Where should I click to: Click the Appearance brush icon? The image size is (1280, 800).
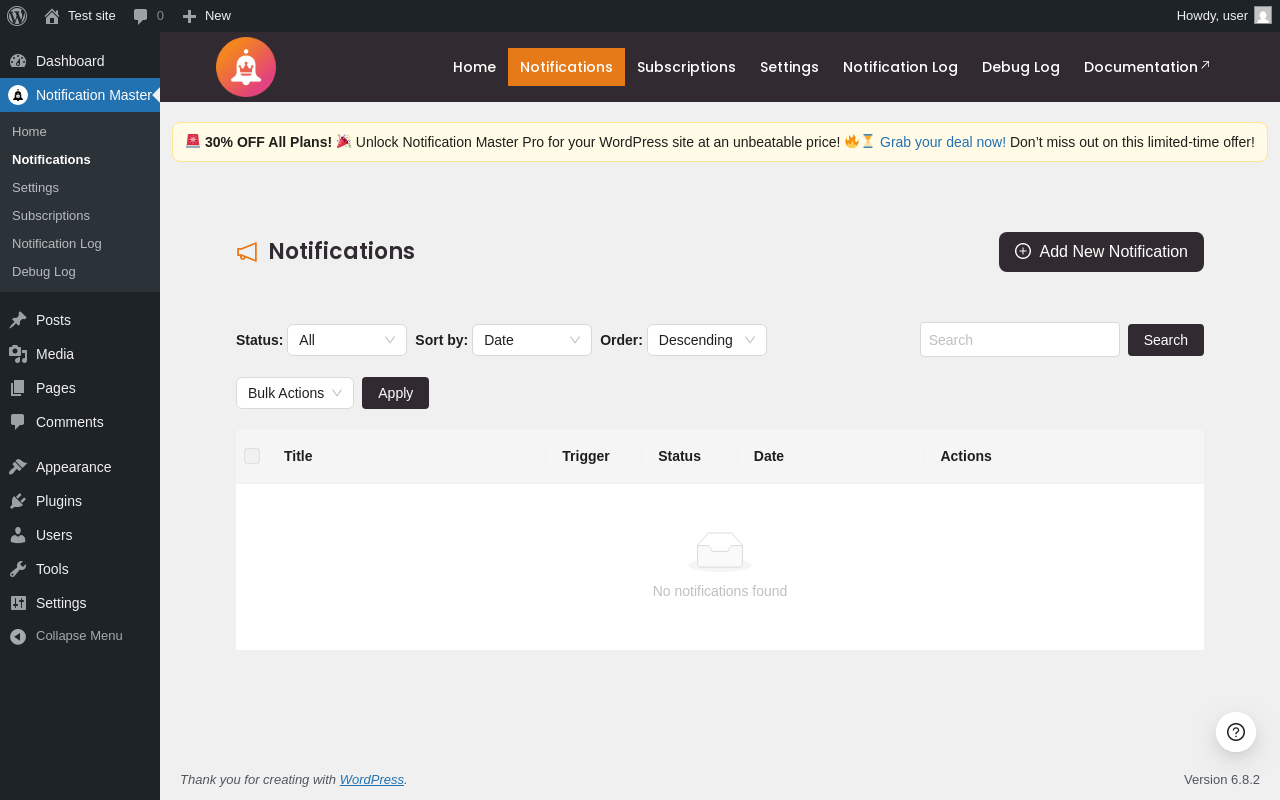point(18,467)
